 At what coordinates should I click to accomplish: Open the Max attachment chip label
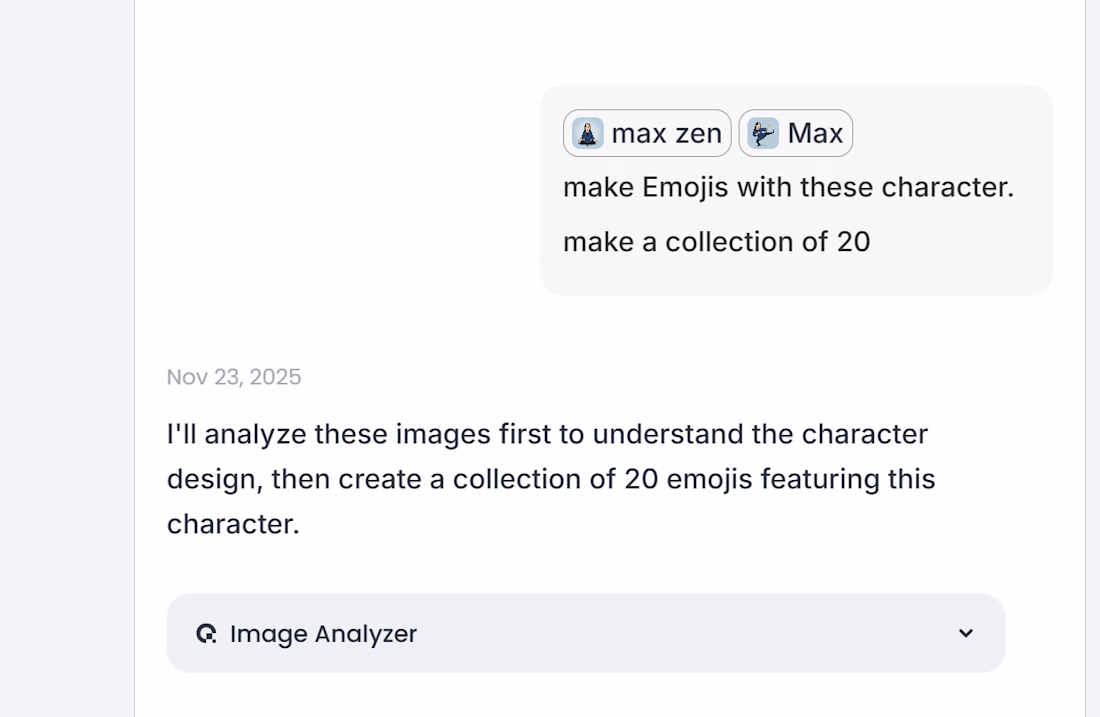coord(815,133)
